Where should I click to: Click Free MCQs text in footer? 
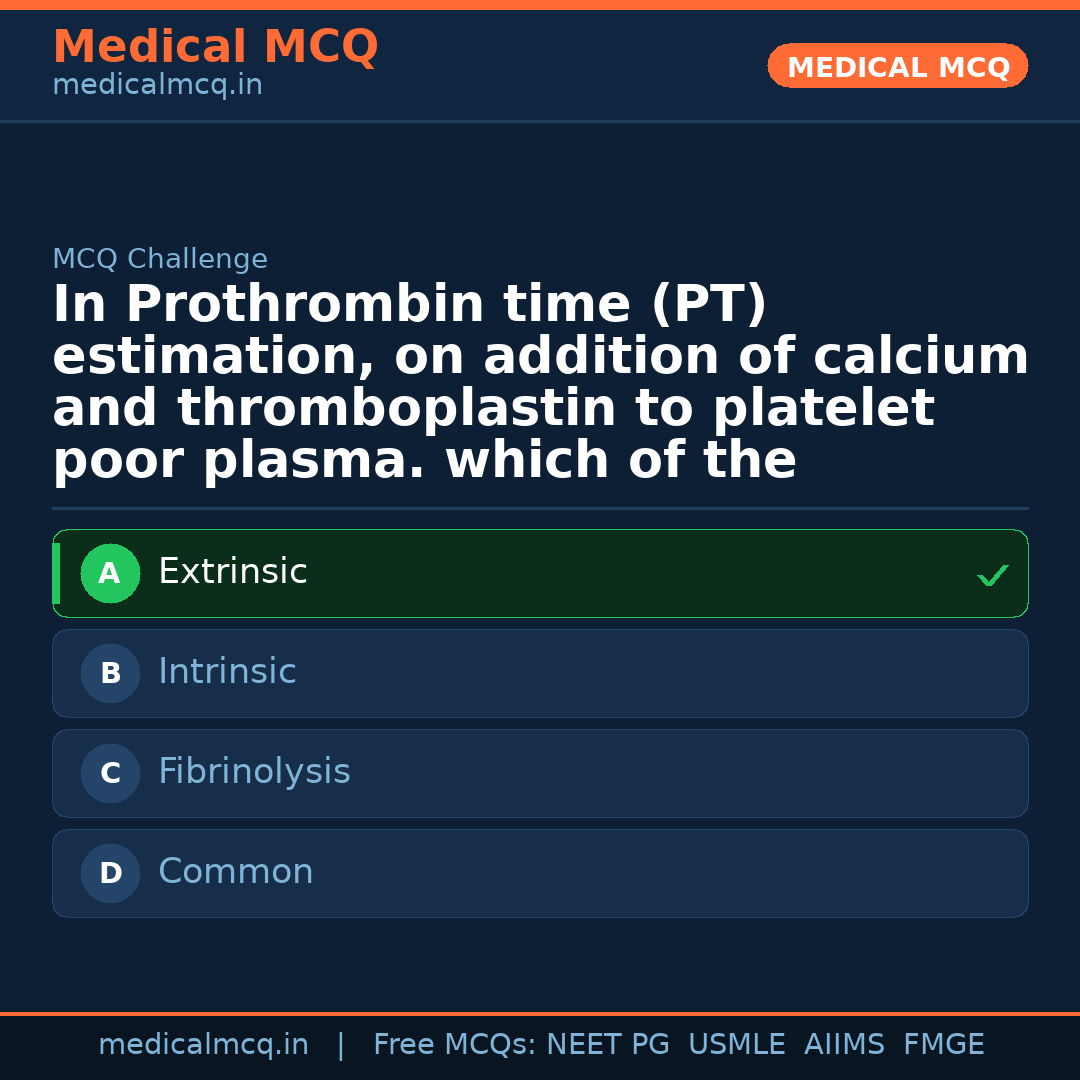pos(454,1045)
